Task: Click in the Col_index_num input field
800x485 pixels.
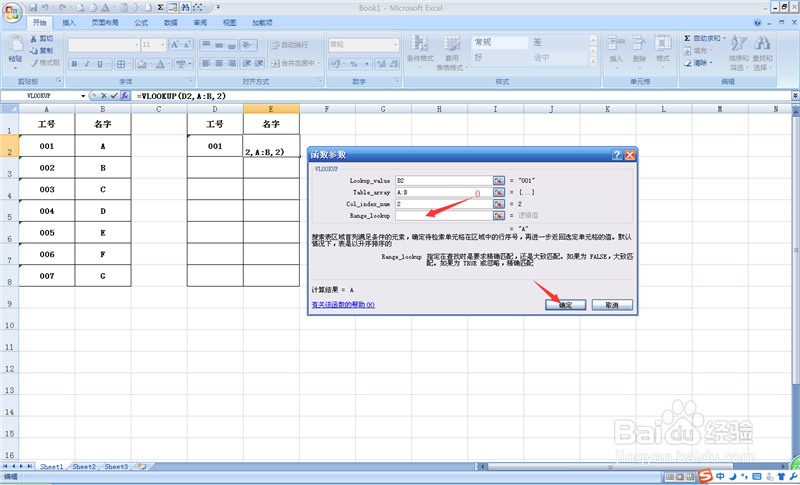Action: pos(444,204)
